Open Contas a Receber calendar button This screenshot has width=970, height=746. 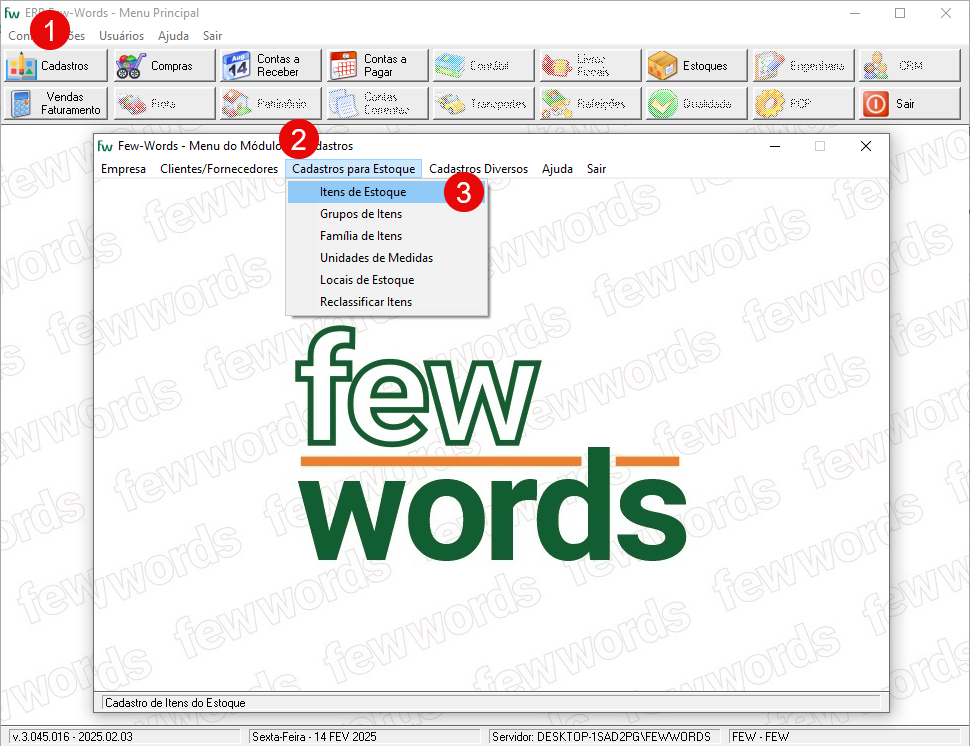(271, 66)
